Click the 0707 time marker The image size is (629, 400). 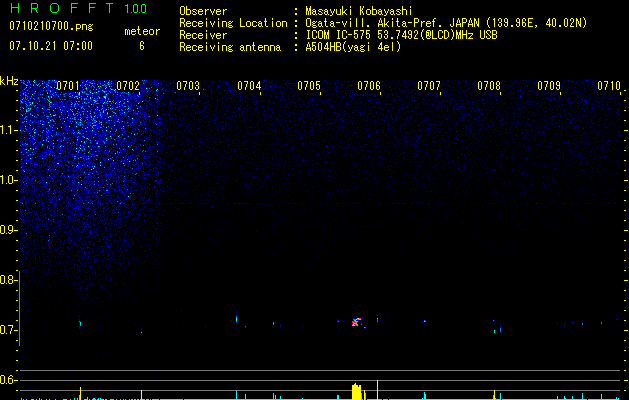(x=429, y=86)
